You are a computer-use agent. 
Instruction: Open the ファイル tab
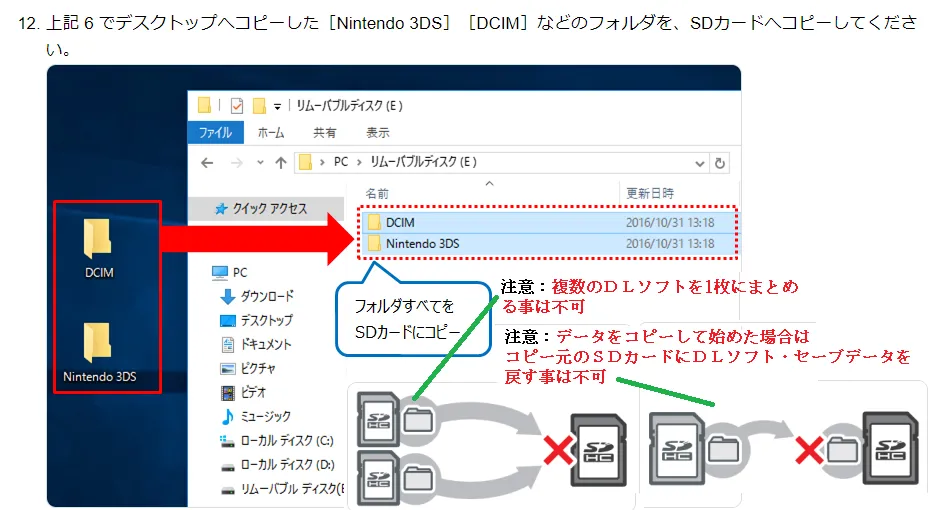point(216,132)
